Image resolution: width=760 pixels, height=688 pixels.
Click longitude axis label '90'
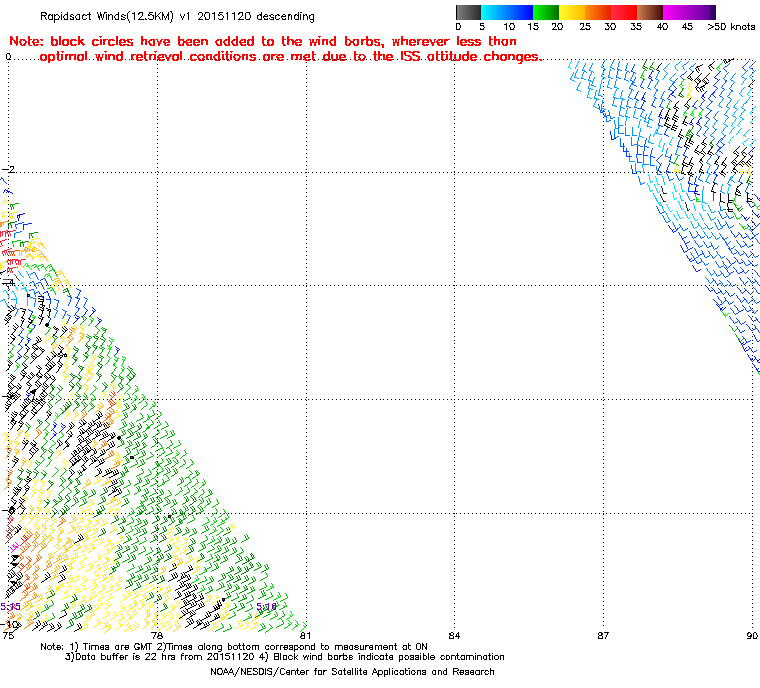click(752, 636)
